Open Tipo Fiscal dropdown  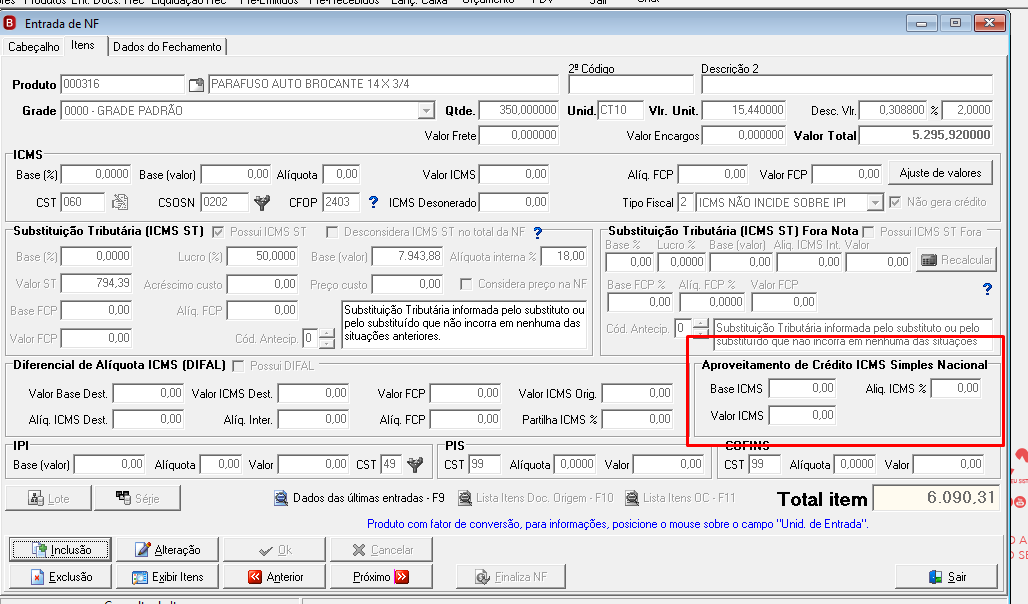(875, 203)
